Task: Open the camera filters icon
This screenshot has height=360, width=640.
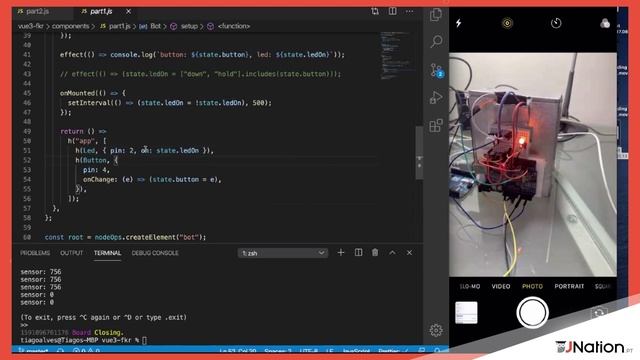Action: (605, 23)
